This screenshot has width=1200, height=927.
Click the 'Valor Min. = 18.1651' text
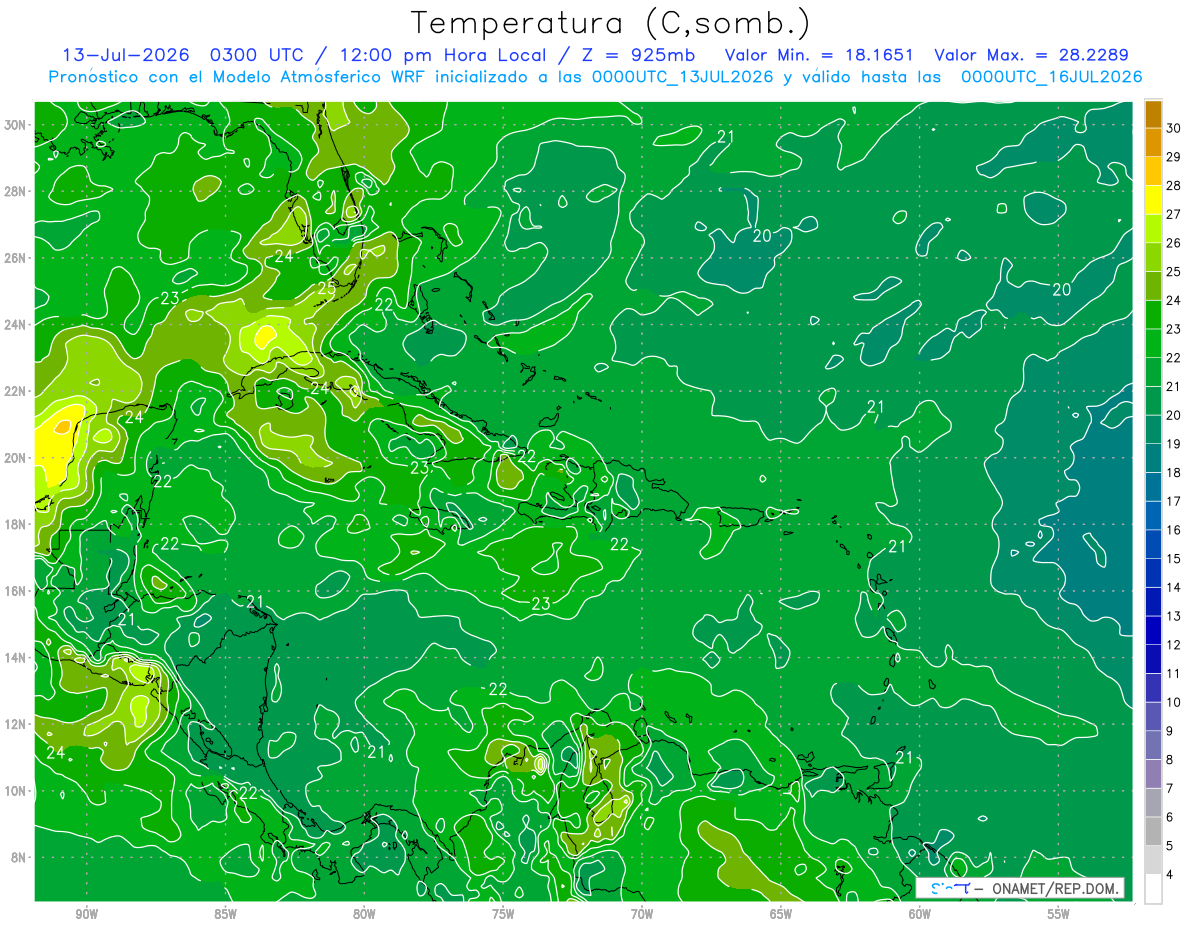(x=820, y=55)
